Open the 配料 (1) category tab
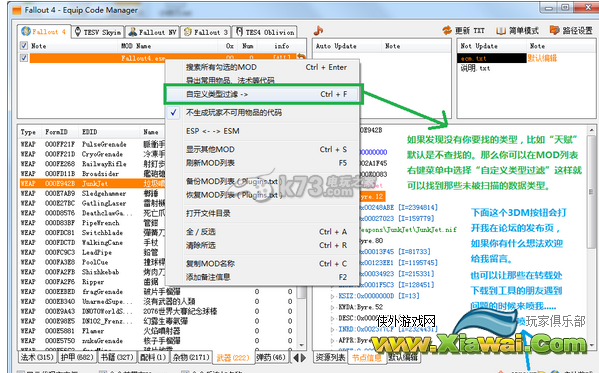Screen dimensions: 599x373 [153, 357]
